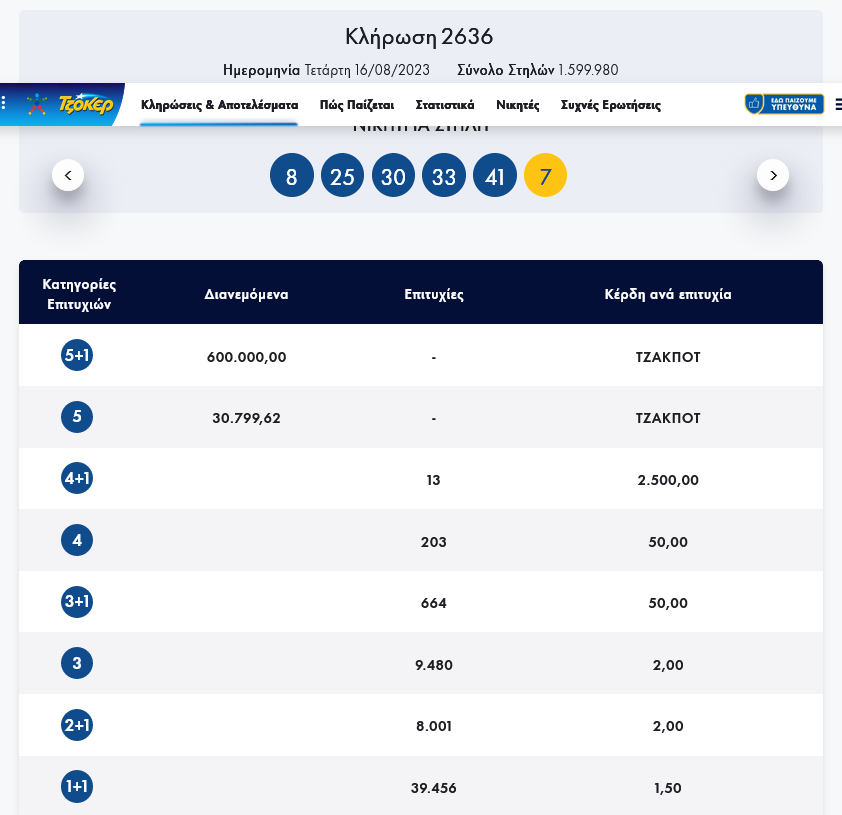Click the 4+1 category badge
Image resolution: width=842 pixels, height=815 pixels.
coord(77,479)
